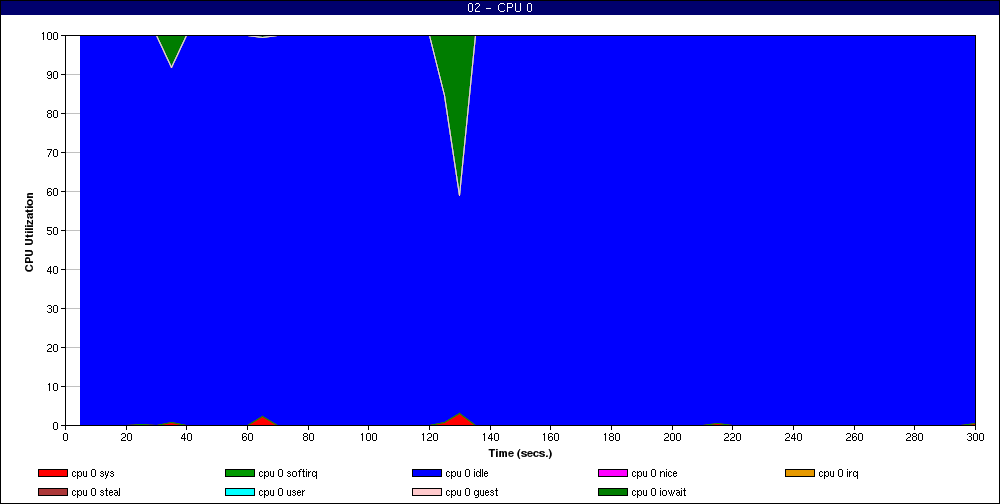This screenshot has height=504, width=1000.
Task: Click the small green iowait dip near 35 seconds
Action: (x=171, y=46)
